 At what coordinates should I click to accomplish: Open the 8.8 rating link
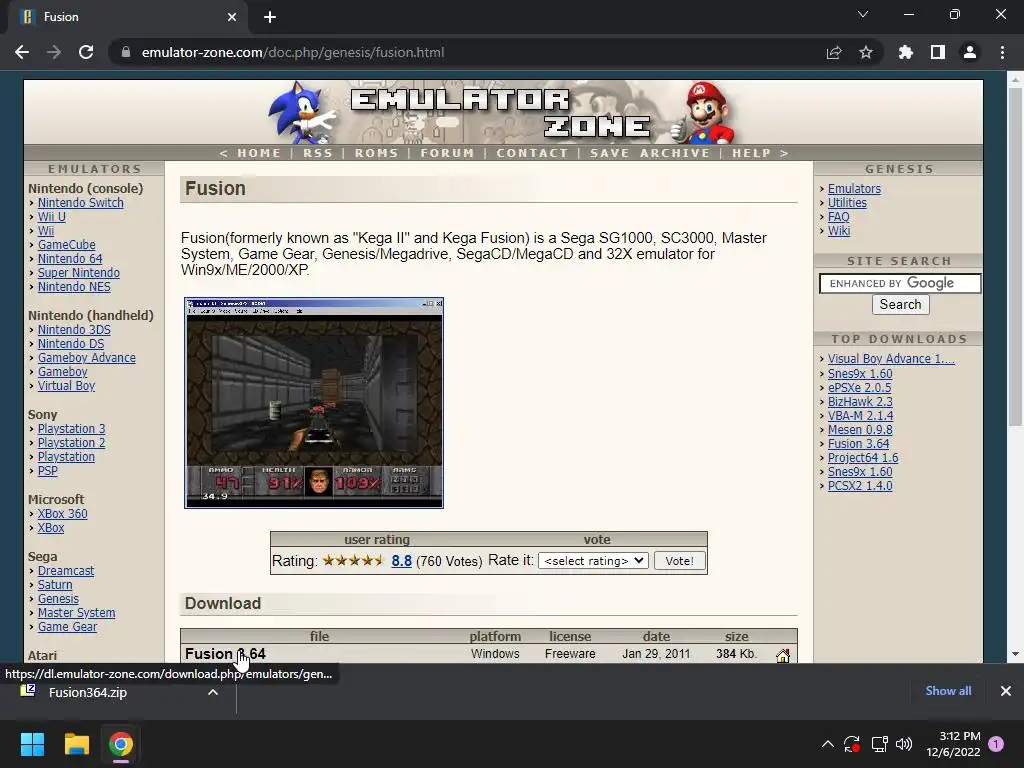pos(402,561)
